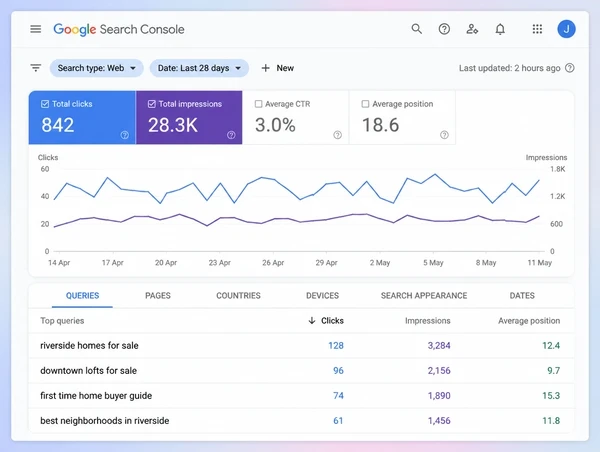600x452 pixels.
Task: Open the notifications bell
Action: 500,29
